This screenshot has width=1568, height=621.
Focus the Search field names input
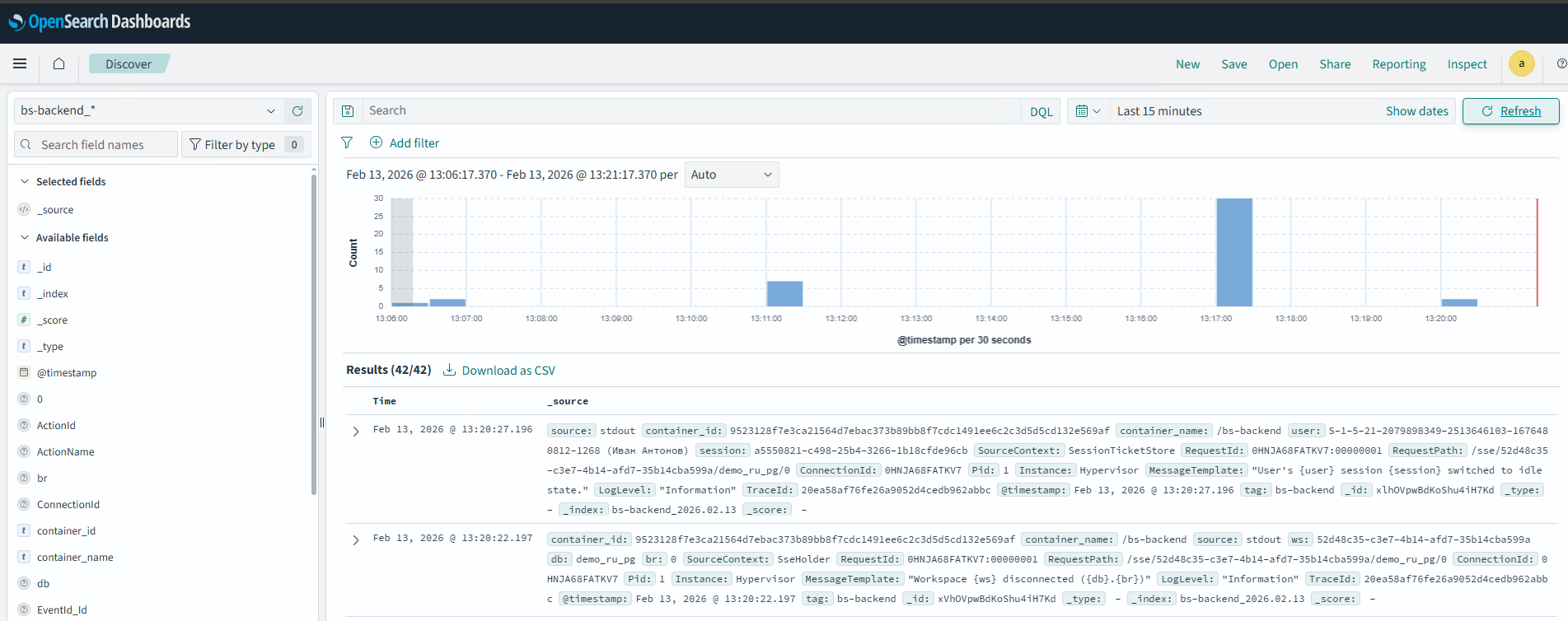coord(105,145)
